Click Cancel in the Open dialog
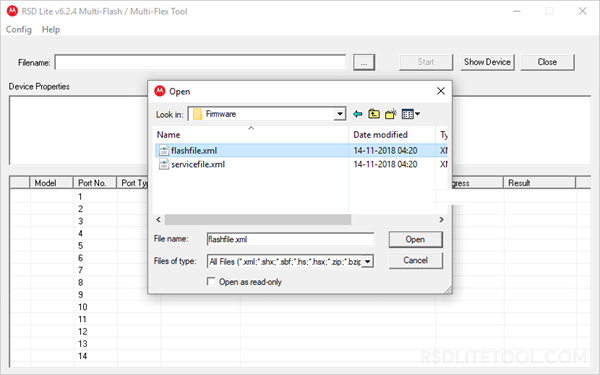Image resolution: width=600 pixels, height=375 pixels. pos(416,260)
